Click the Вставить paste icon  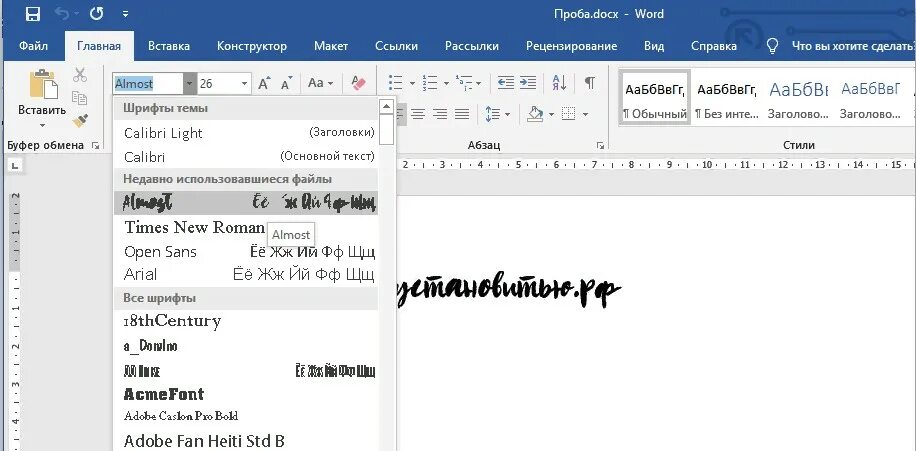tap(43, 84)
